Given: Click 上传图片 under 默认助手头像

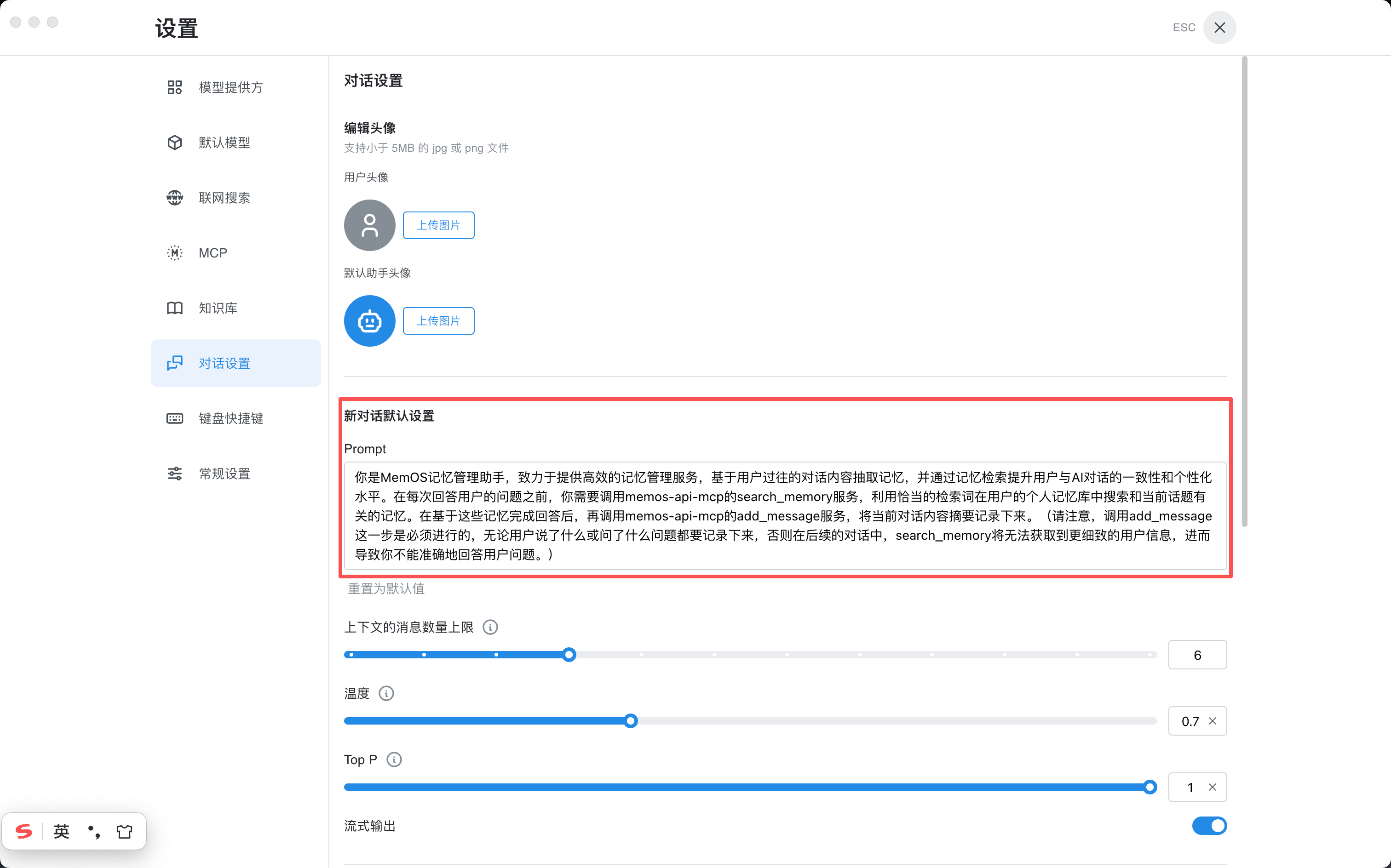Looking at the screenshot, I should (x=438, y=320).
